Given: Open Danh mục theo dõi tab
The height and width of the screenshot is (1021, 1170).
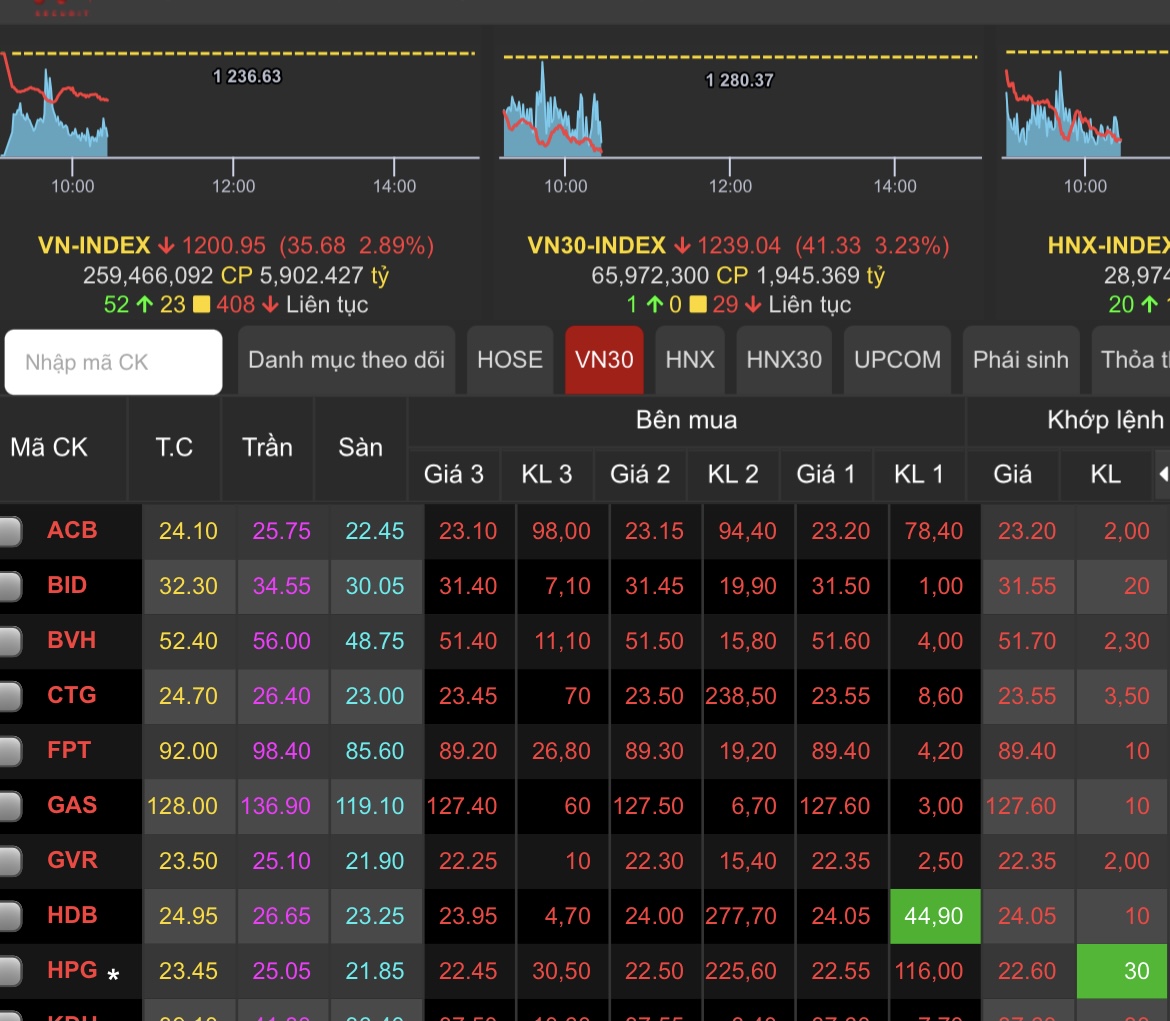Looking at the screenshot, I should pos(346,360).
